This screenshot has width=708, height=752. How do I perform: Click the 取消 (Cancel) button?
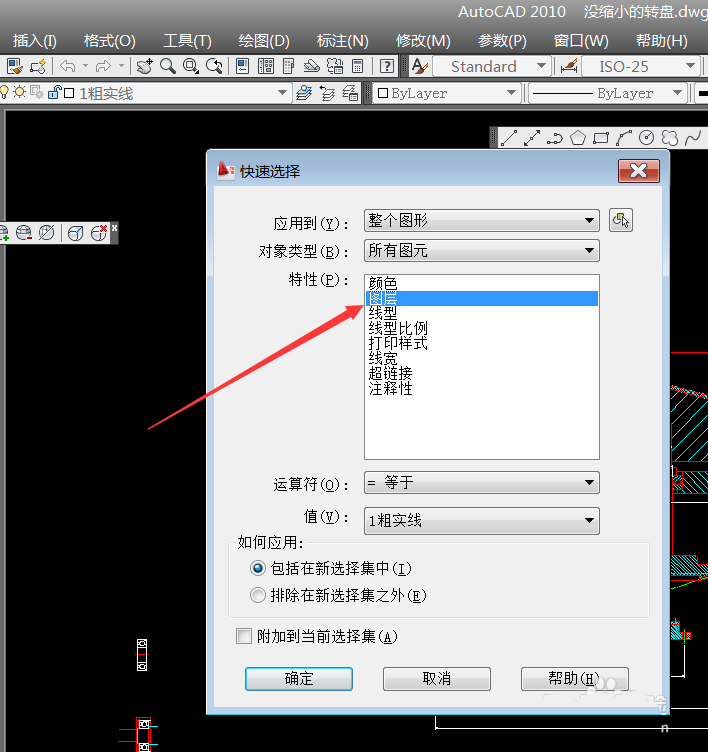pos(437,679)
